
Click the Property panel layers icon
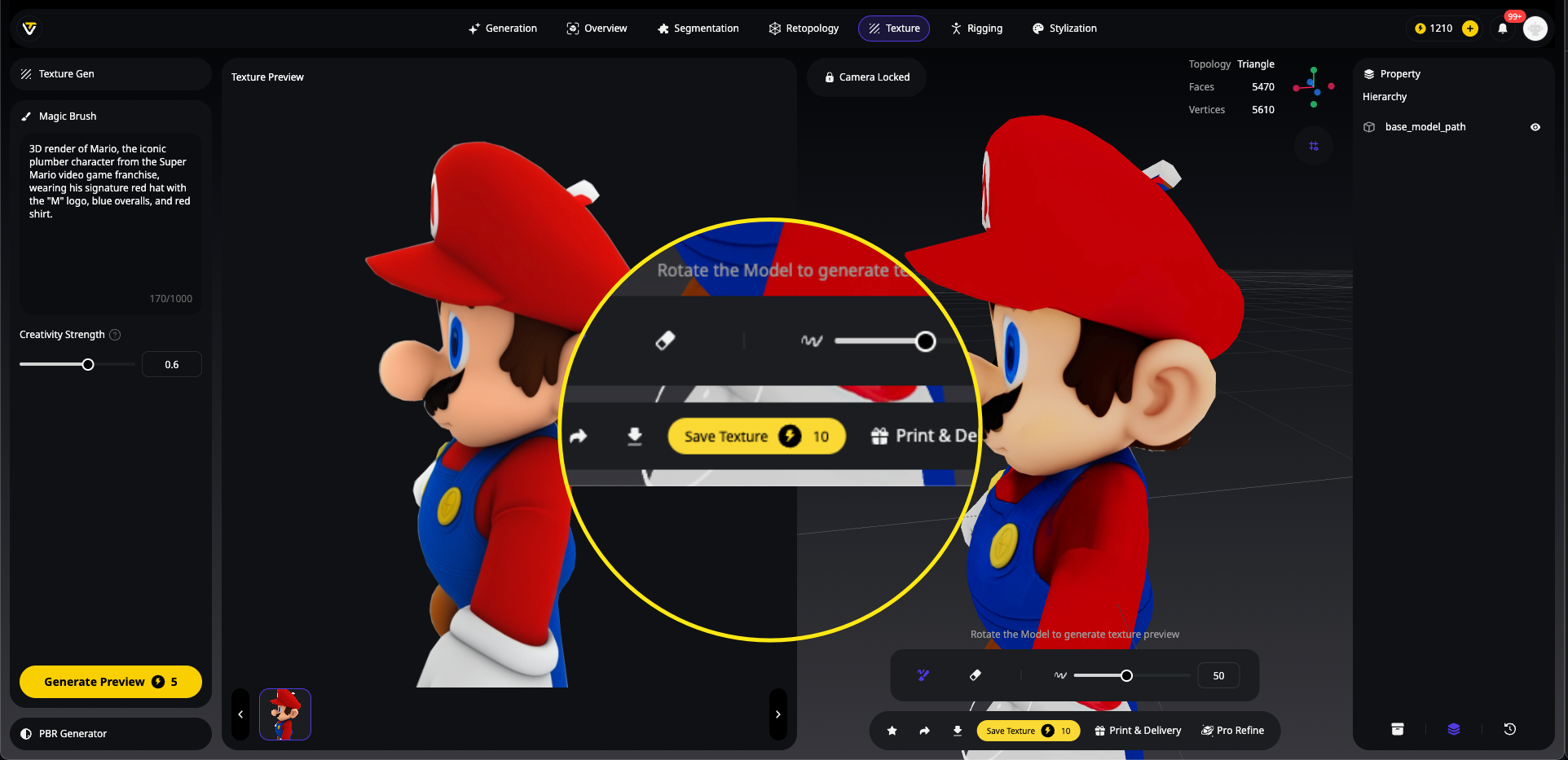(1369, 74)
